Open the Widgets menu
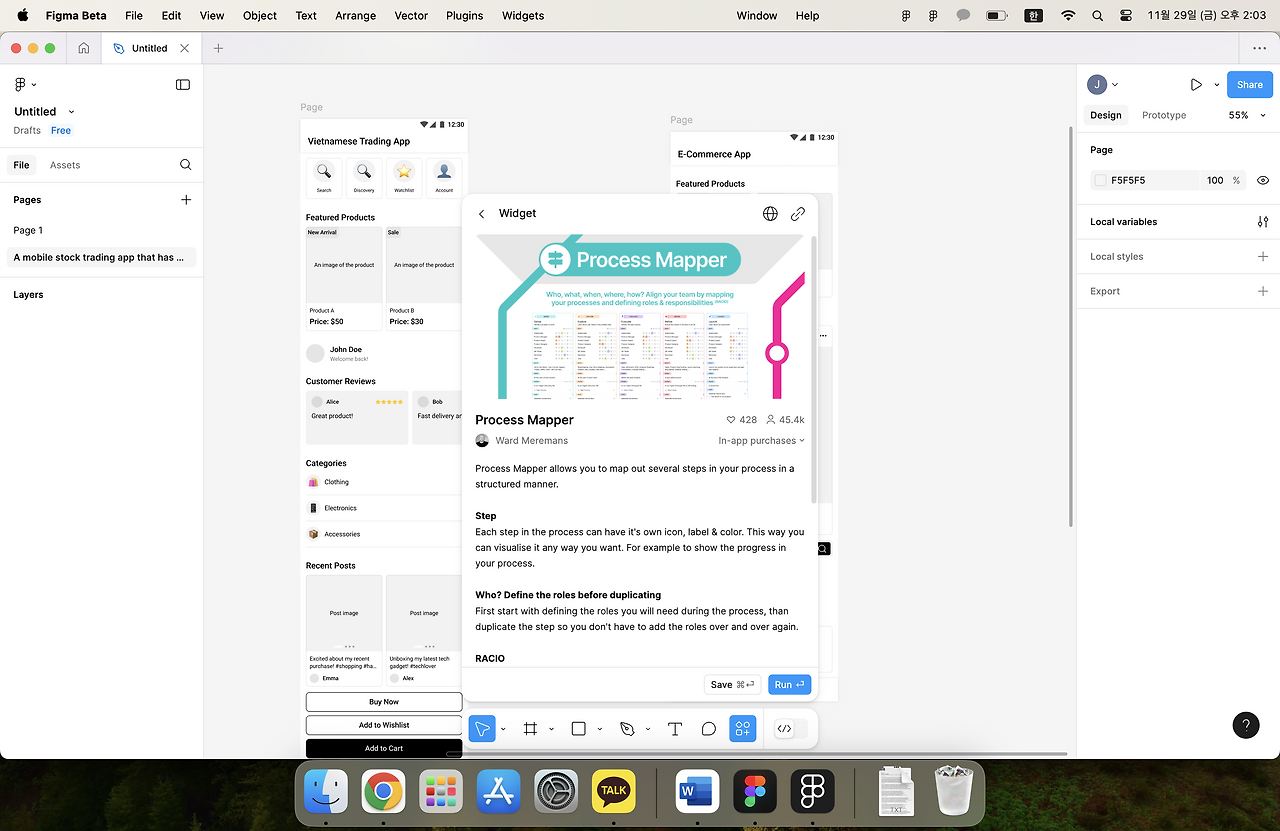 (x=523, y=16)
